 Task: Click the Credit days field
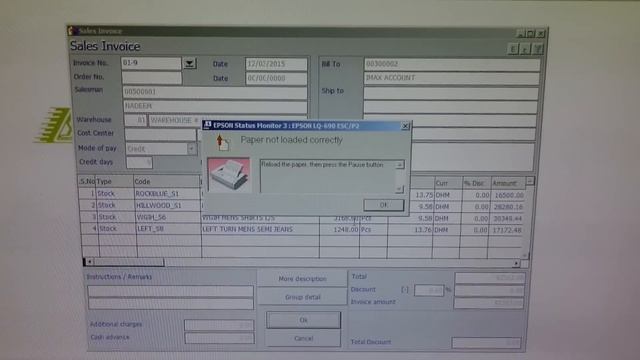[139, 162]
